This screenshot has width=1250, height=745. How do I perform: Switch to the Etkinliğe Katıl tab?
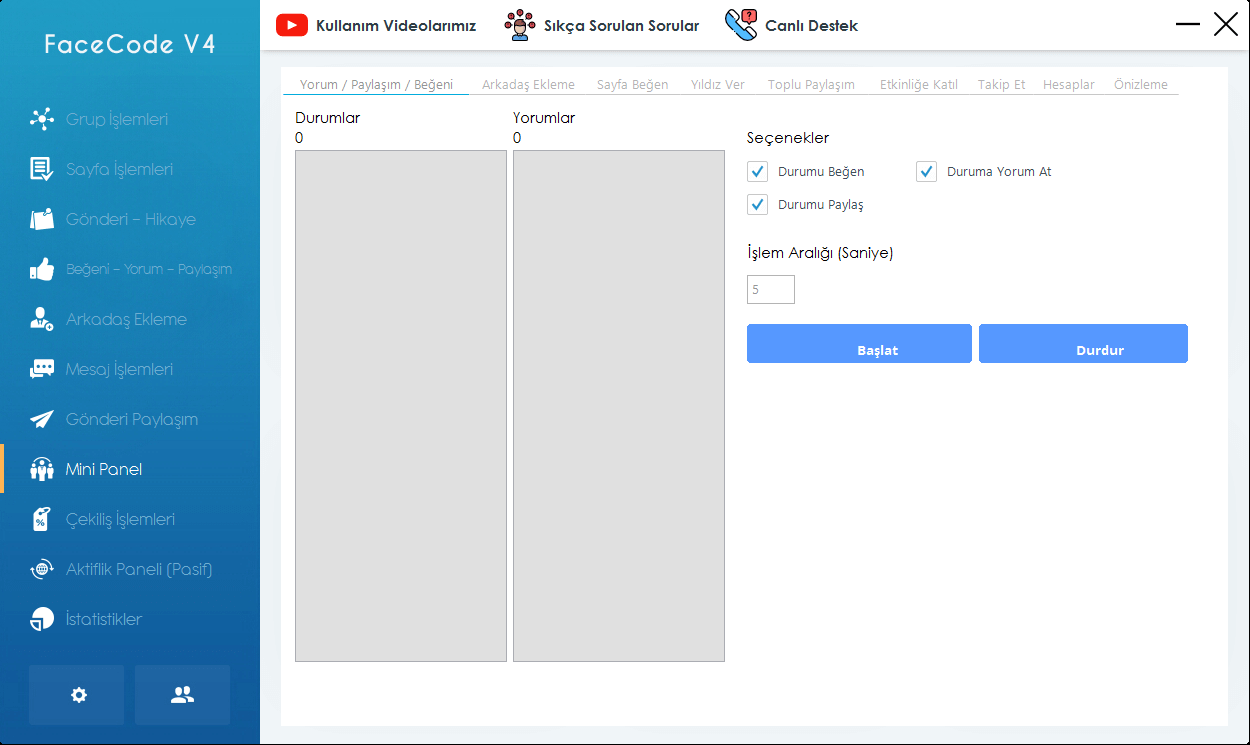[919, 85]
